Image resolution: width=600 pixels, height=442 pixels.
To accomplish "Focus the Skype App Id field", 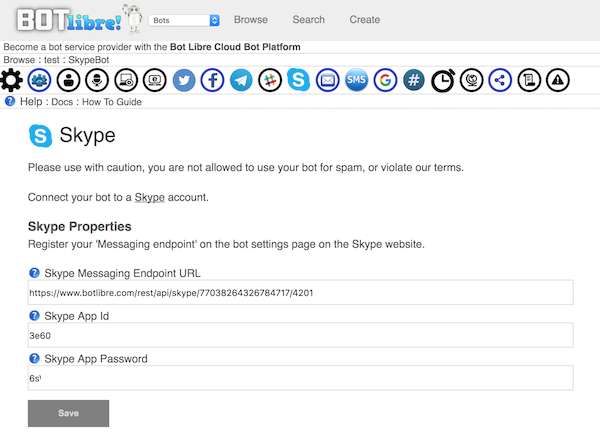I will [300, 336].
